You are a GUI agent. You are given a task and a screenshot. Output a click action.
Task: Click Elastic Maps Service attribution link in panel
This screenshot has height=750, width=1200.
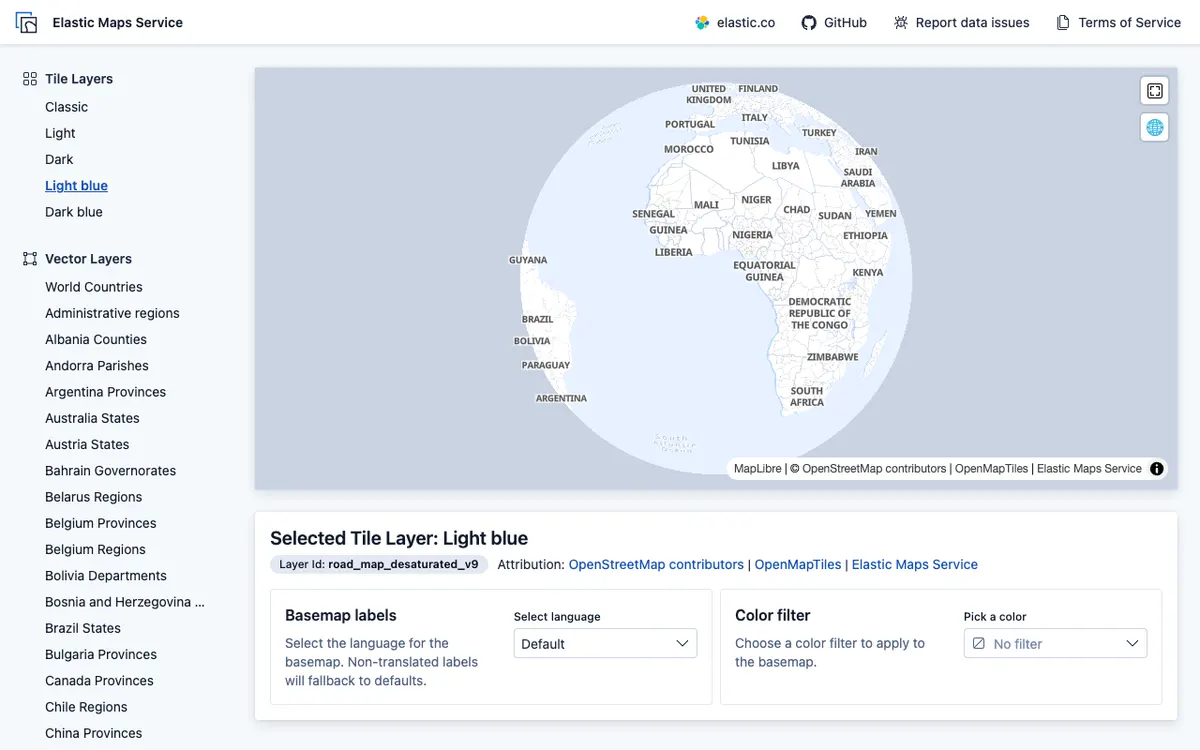click(915, 564)
